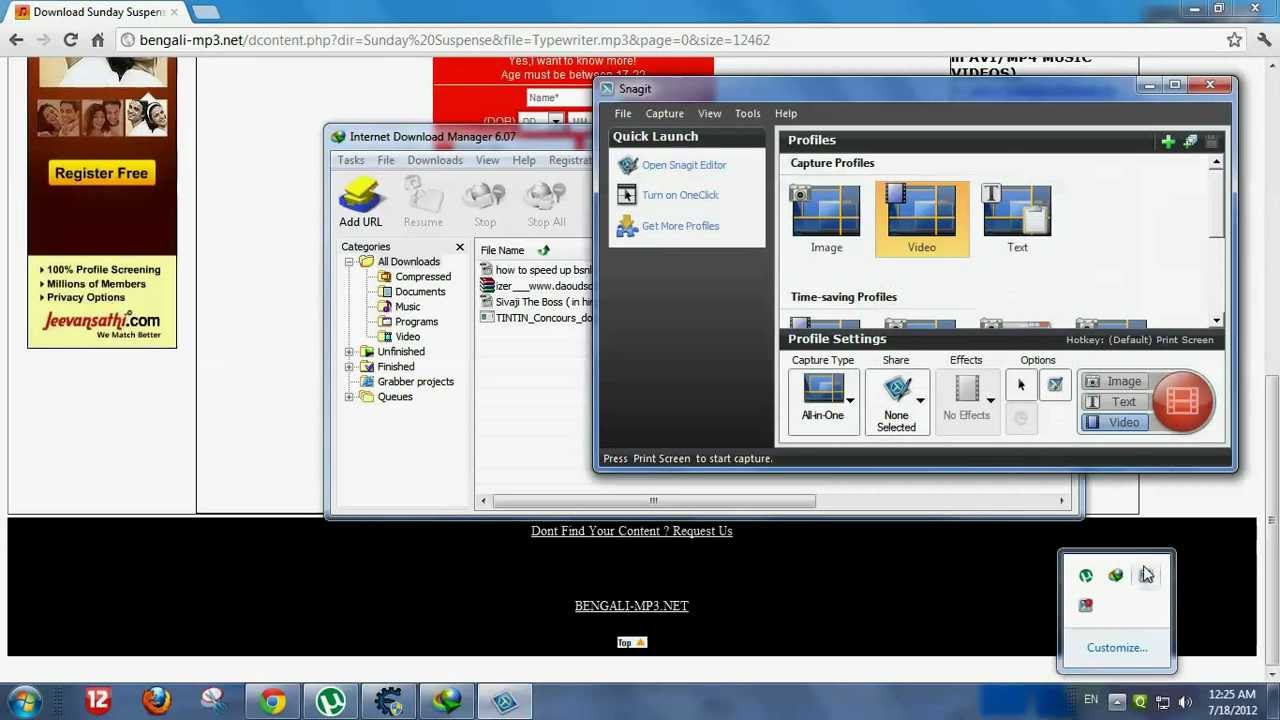Click Add URL in Internet Download Manager
The height and width of the screenshot is (720, 1280).
point(360,202)
